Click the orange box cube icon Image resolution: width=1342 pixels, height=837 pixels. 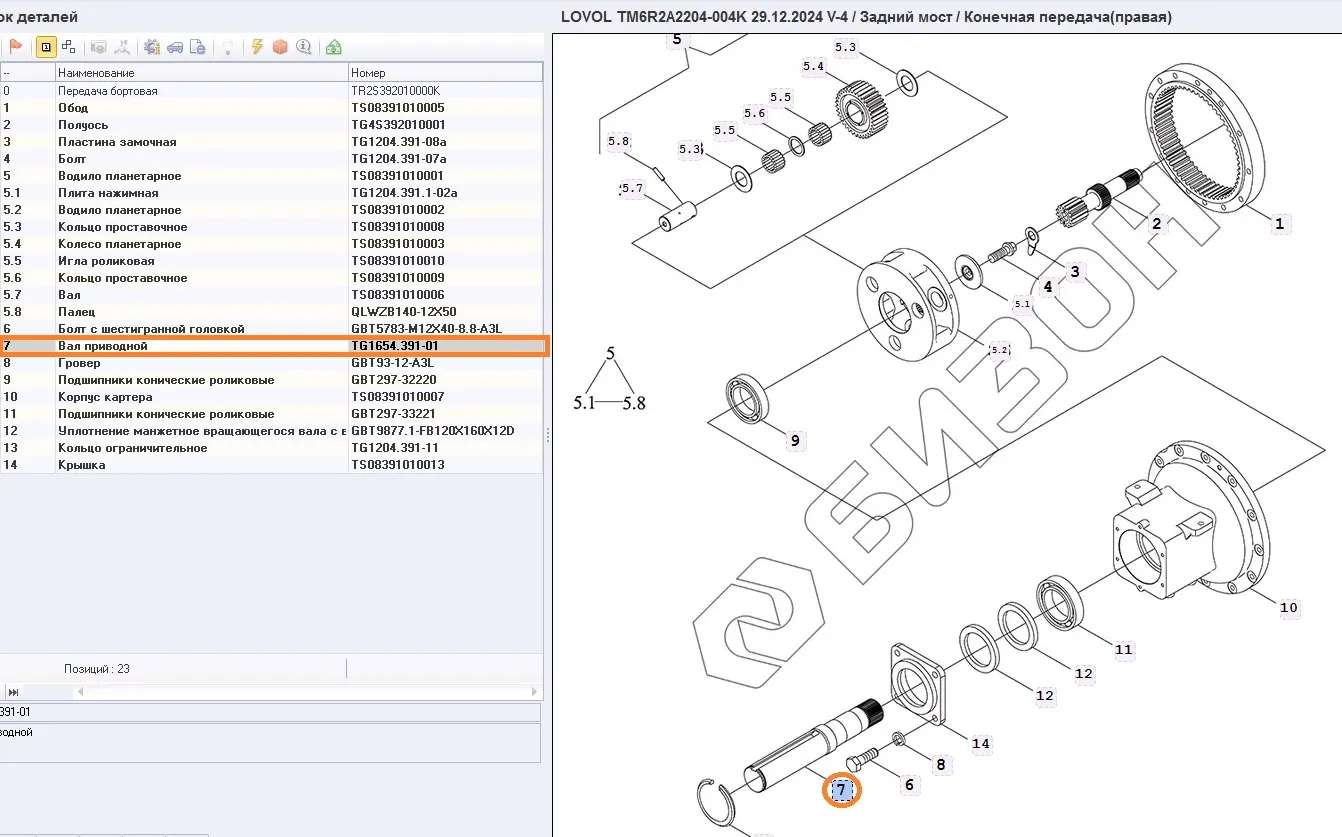point(280,47)
